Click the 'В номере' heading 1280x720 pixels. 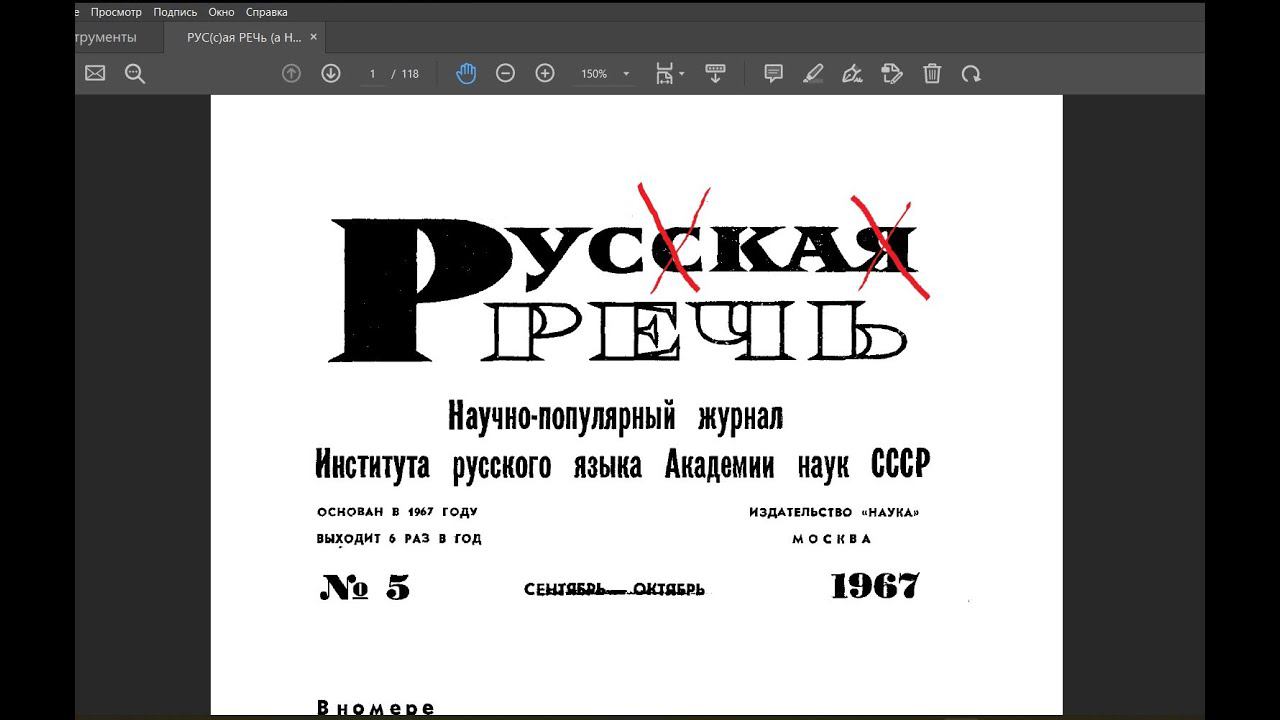click(376, 707)
